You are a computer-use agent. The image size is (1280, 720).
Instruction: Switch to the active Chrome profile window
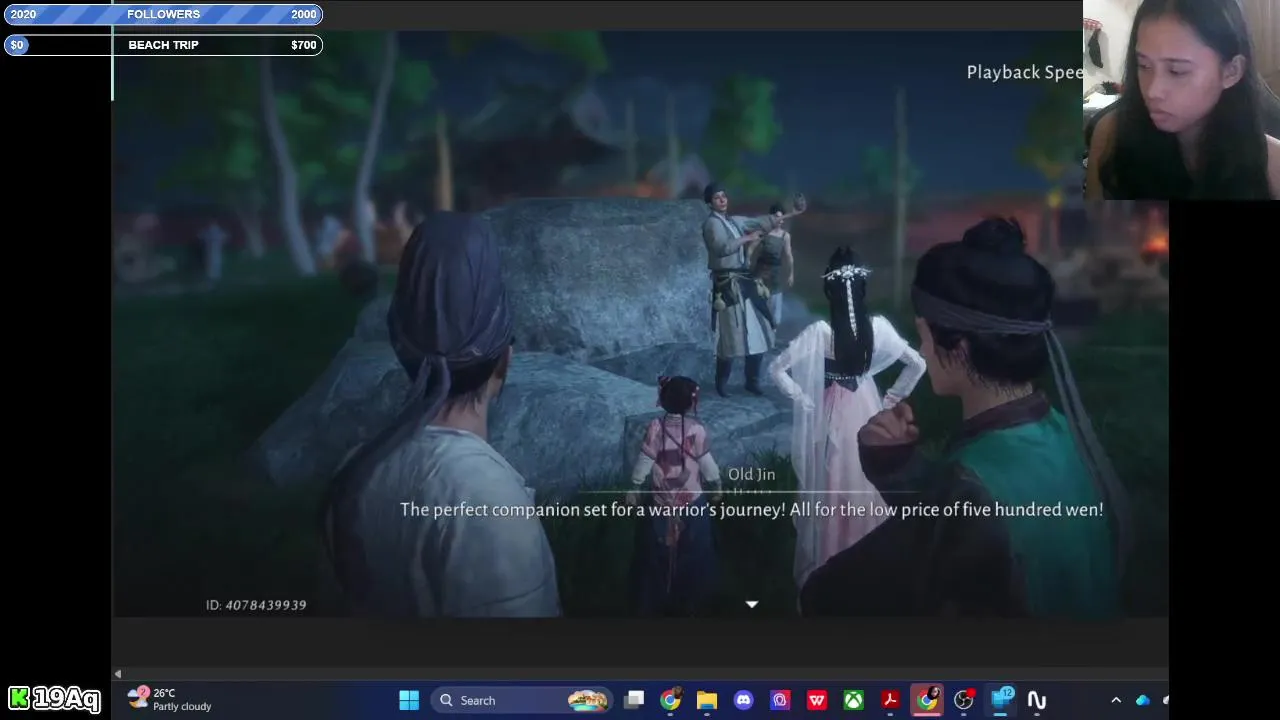[x=927, y=700]
